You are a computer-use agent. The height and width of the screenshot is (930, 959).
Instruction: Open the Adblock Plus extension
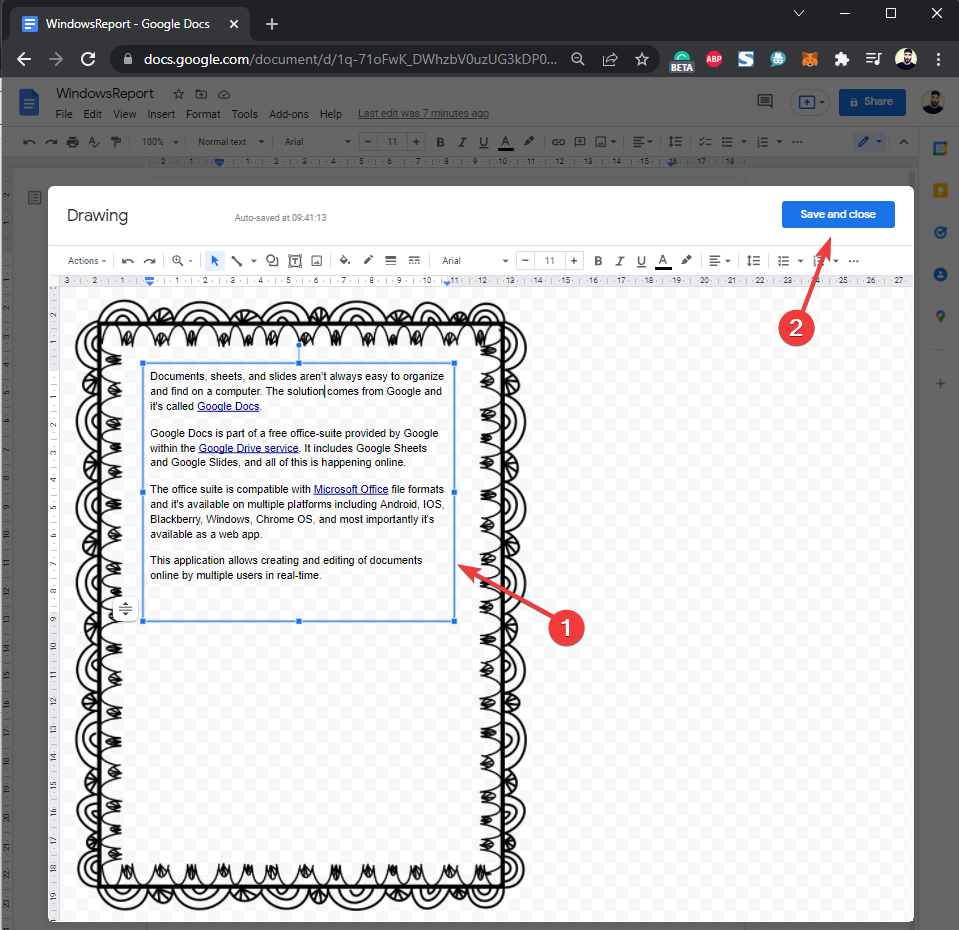click(x=714, y=59)
